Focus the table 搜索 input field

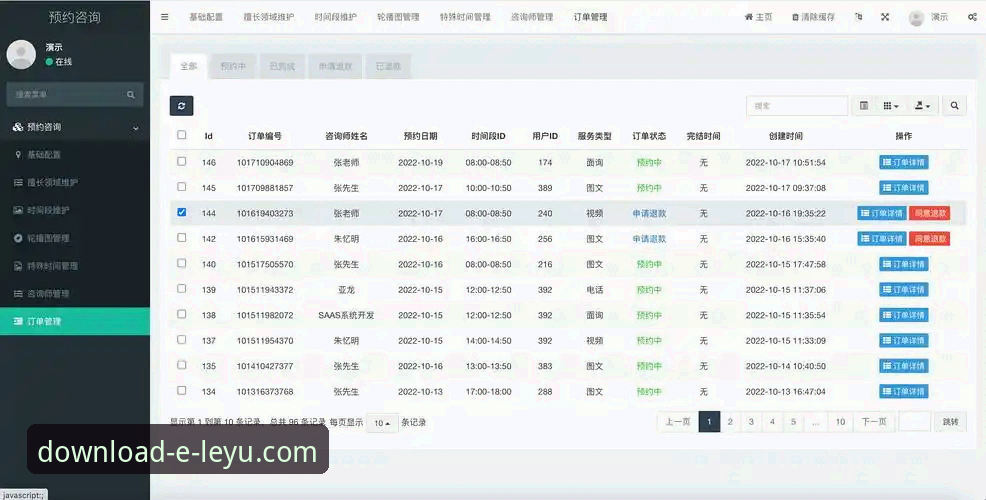click(x=797, y=106)
